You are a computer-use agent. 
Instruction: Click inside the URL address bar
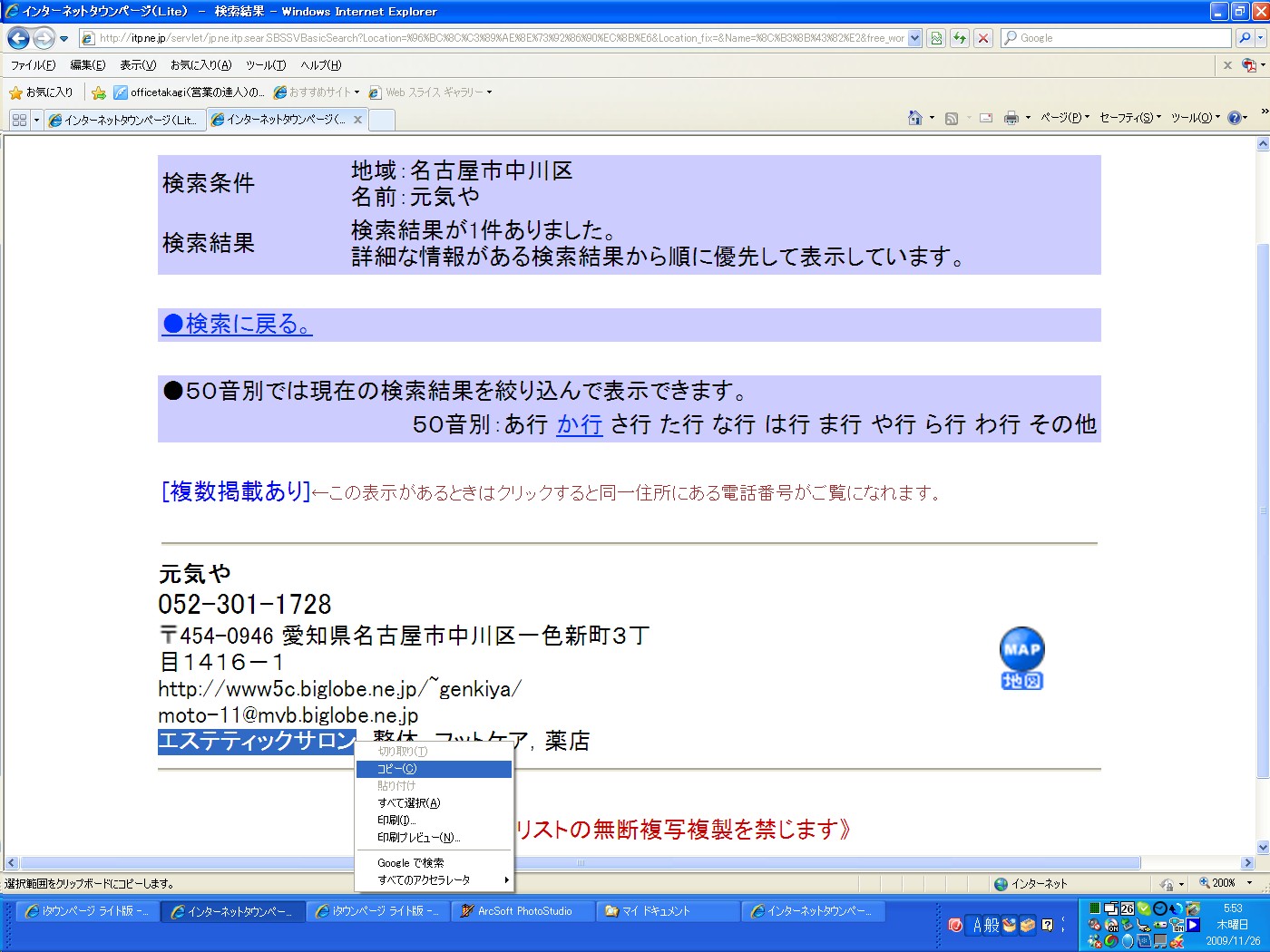[x=500, y=38]
